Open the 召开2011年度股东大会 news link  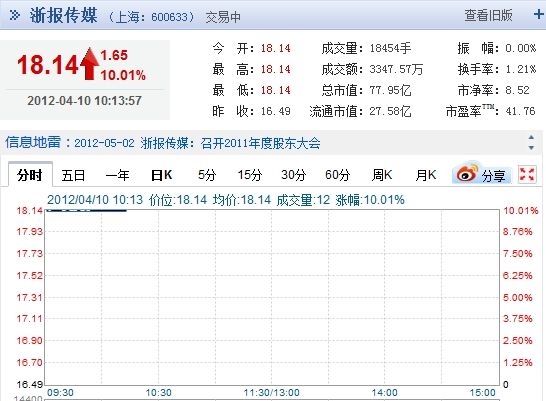coord(260,143)
